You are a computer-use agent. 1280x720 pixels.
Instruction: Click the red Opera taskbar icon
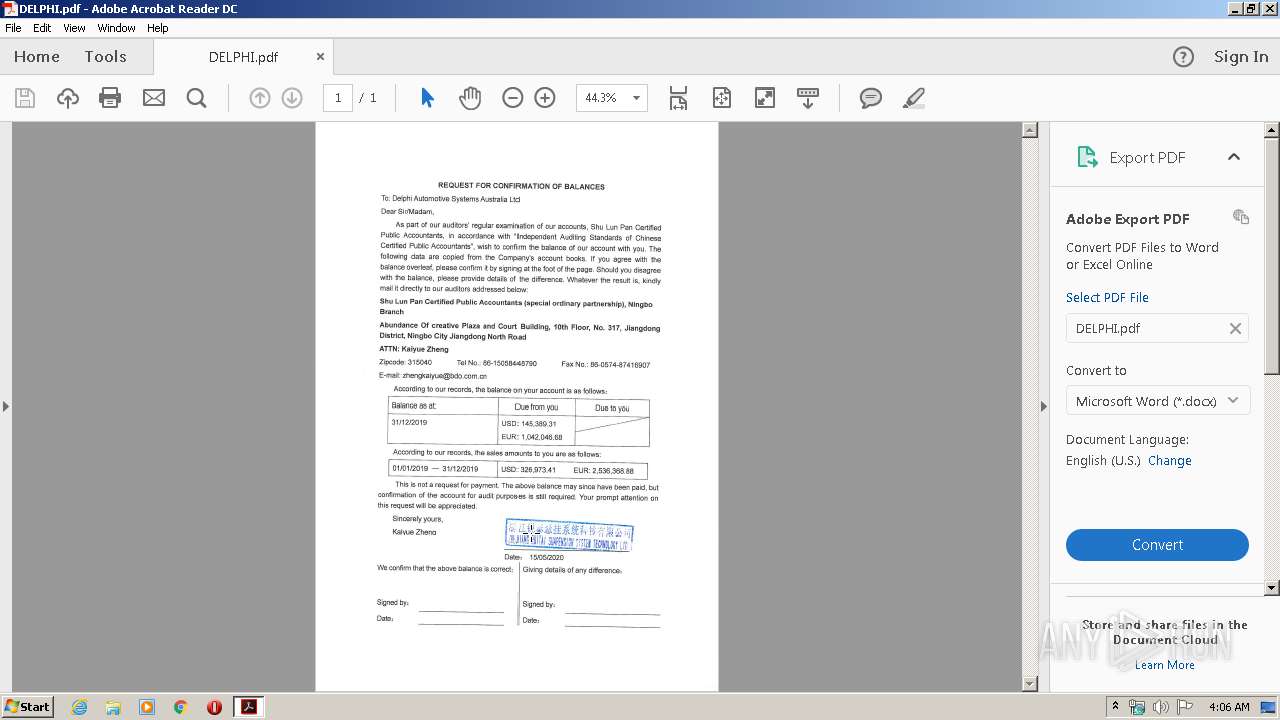click(x=214, y=707)
